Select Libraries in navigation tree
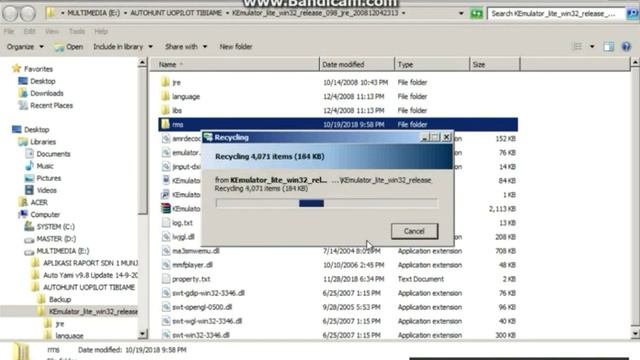Screen dimensions: 640x360 click(43, 142)
